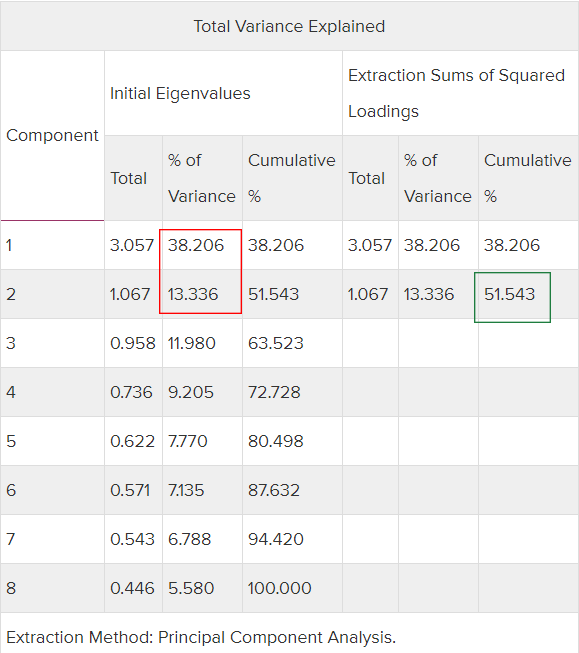Click row label 8 in the Component column
The width and height of the screenshot is (579, 653).
click(11, 588)
